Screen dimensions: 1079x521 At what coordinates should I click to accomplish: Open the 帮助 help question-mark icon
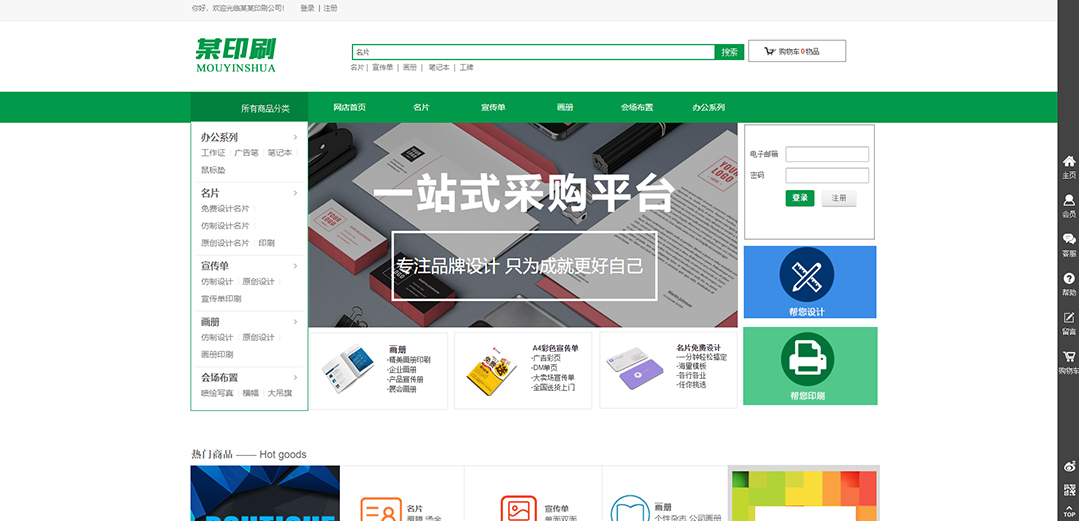coord(1068,278)
